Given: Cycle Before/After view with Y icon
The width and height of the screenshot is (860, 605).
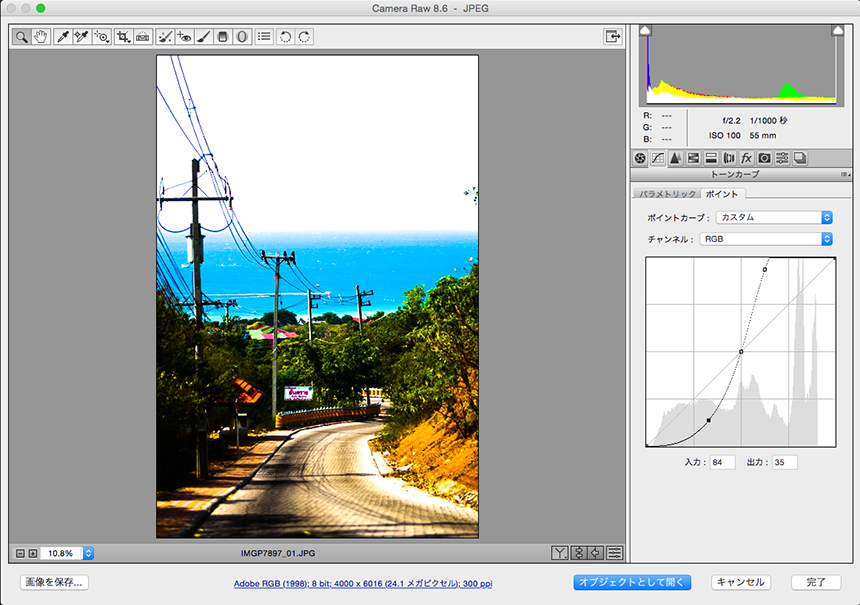Looking at the screenshot, I should (x=559, y=553).
